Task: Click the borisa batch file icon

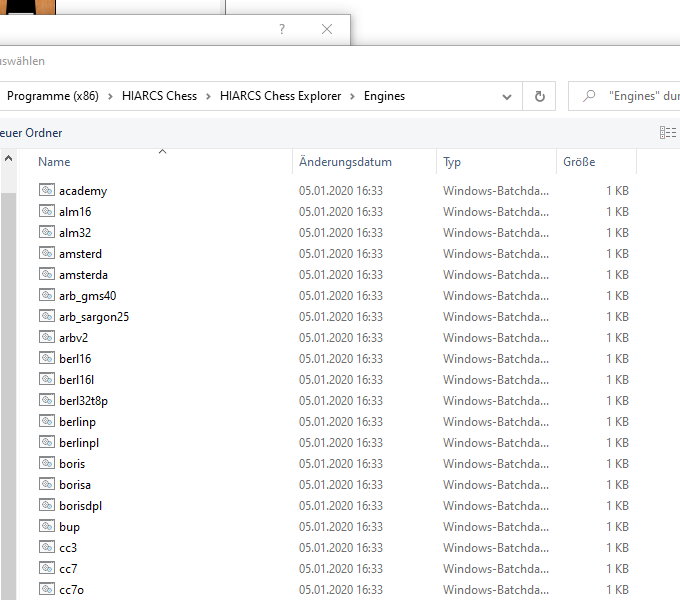Action: pyautogui.click(x=47, y=484)
